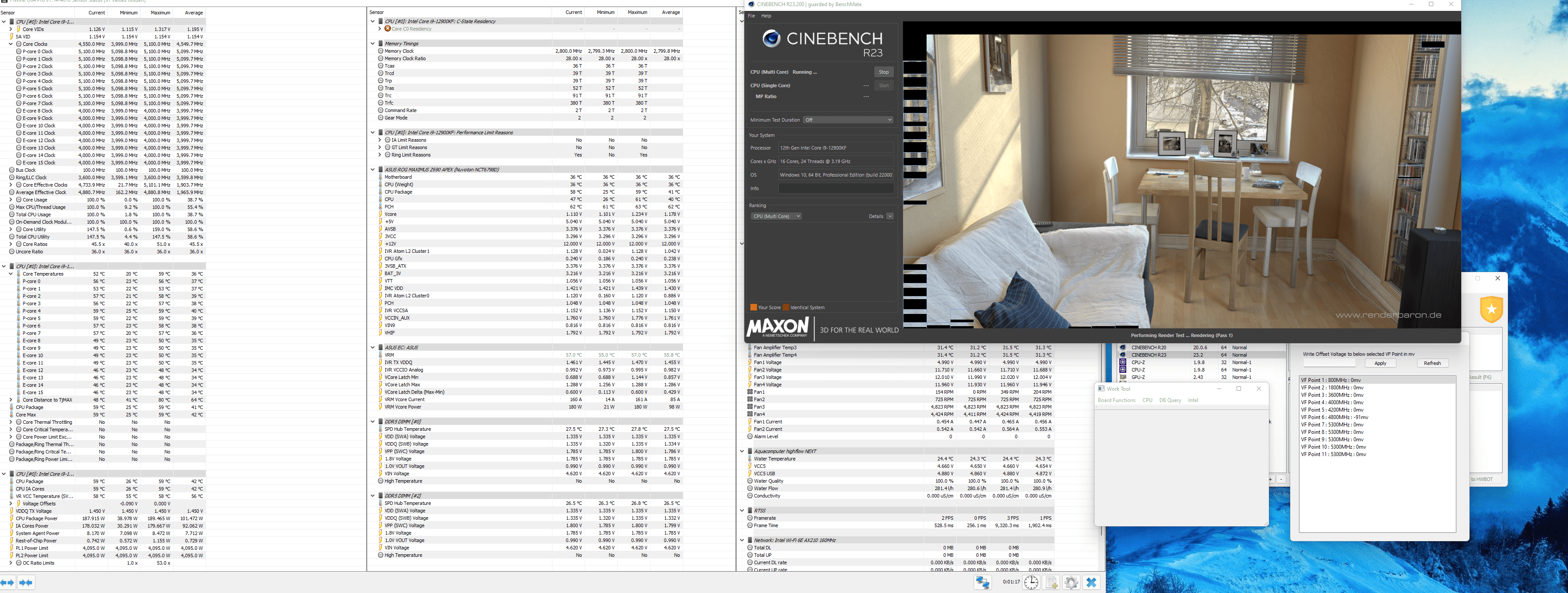Click the yellow star shield badge icon
1568x593 pixels.
tap(1491, 309)
